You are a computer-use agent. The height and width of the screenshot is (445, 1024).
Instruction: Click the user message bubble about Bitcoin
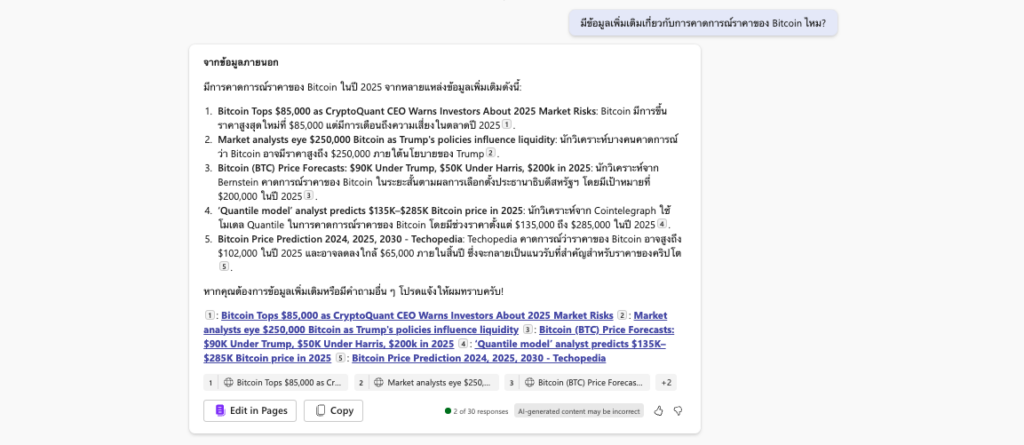703,23
